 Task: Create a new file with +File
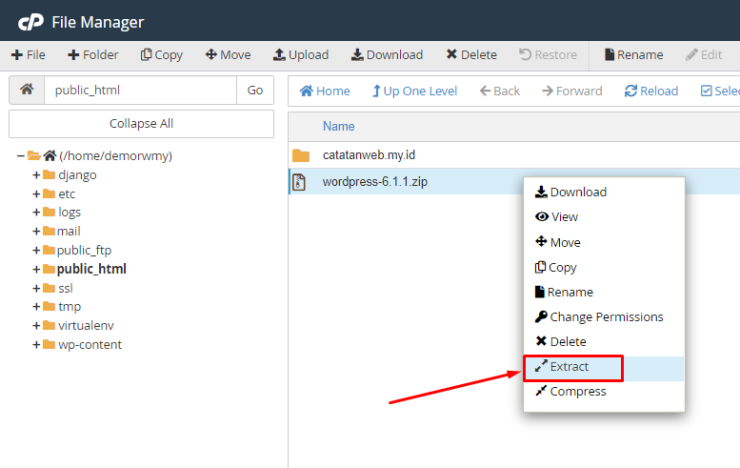coord(28,55)
